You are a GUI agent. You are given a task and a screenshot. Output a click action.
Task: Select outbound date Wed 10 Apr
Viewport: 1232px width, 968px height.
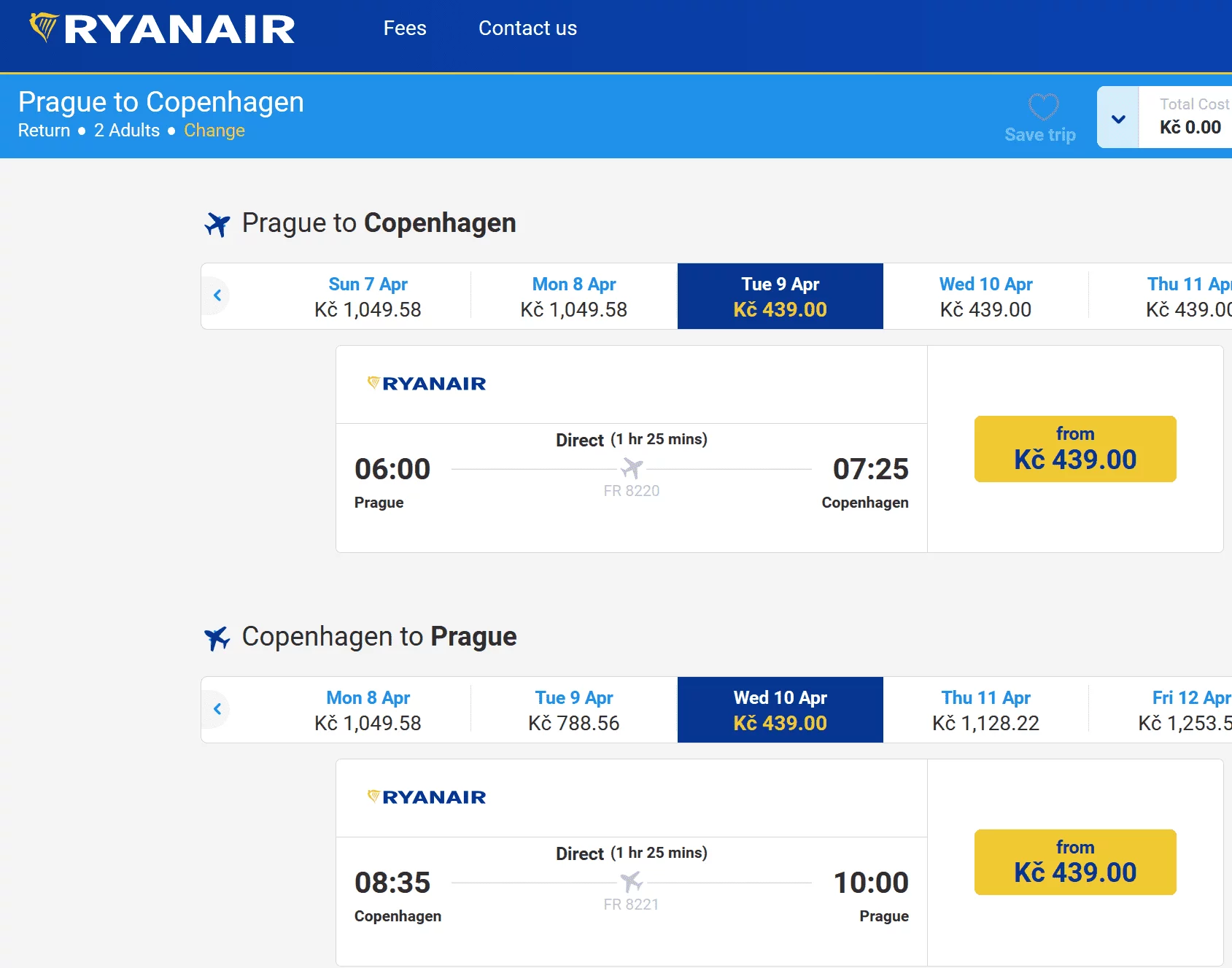coord(985,296)
